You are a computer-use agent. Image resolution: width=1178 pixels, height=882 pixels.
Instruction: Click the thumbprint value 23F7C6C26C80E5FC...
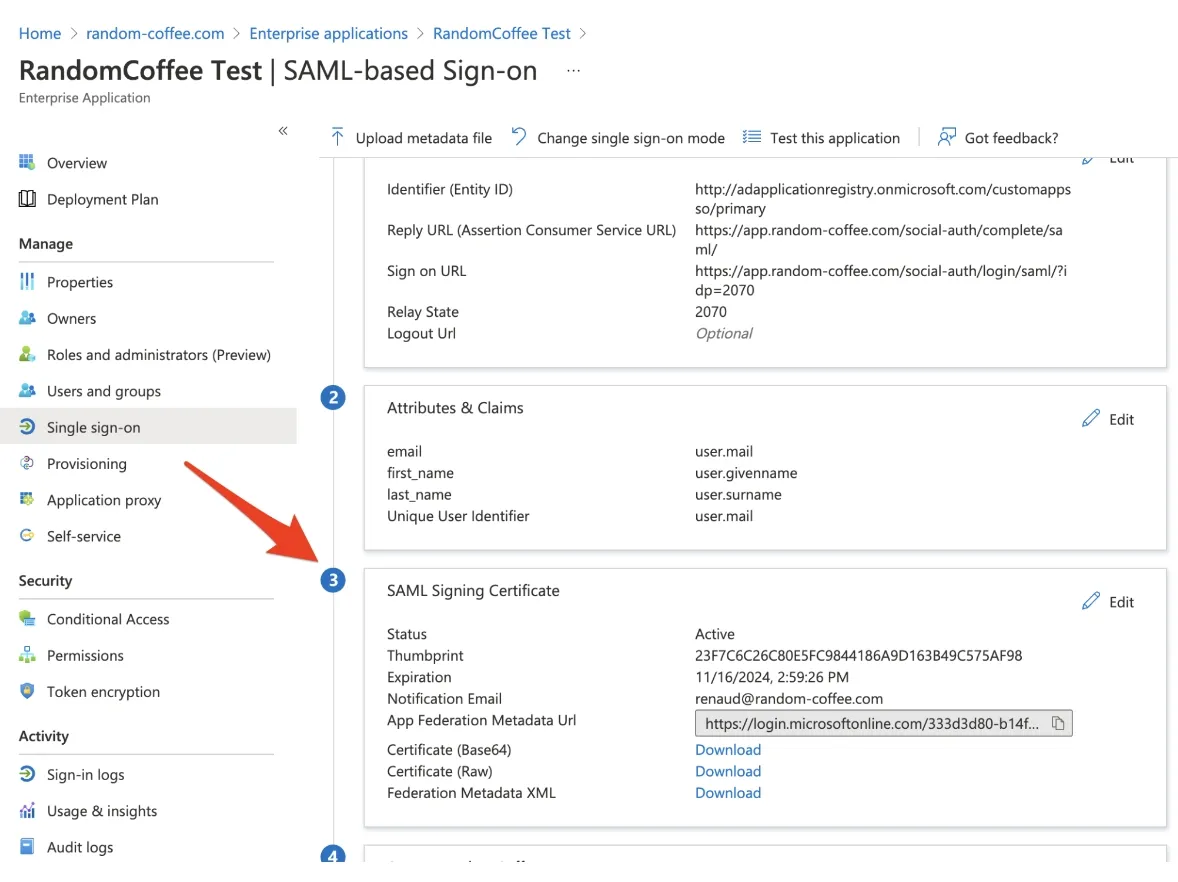[859, 656]
